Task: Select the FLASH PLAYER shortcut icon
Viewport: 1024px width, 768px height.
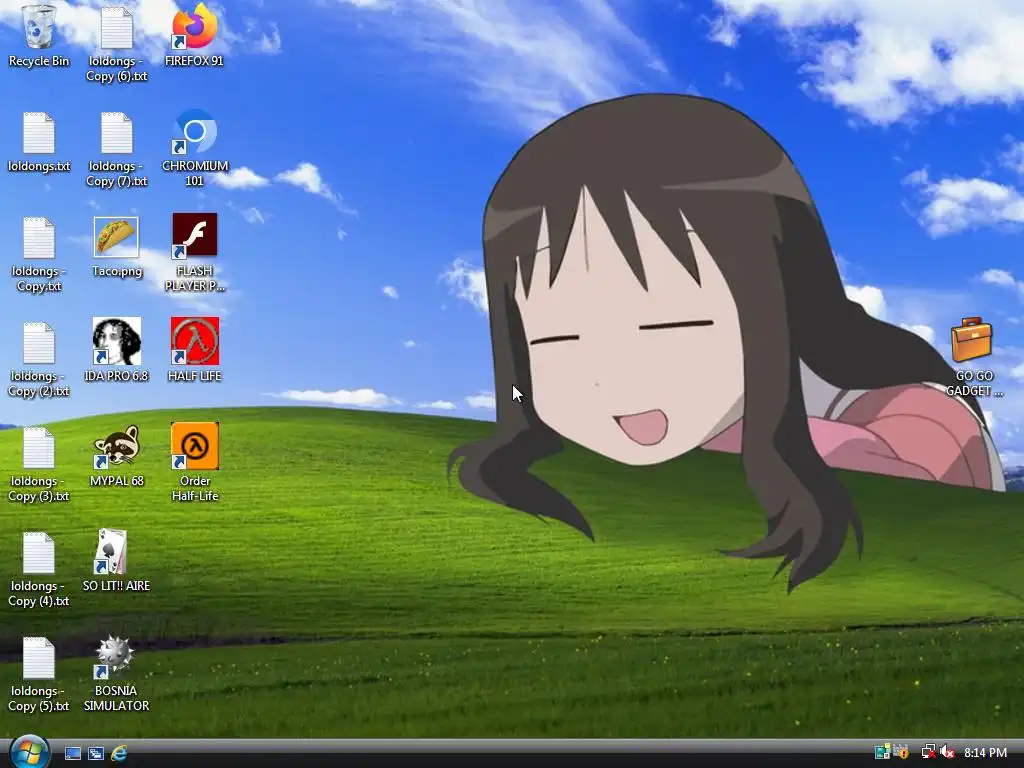Action: (194, 253)
